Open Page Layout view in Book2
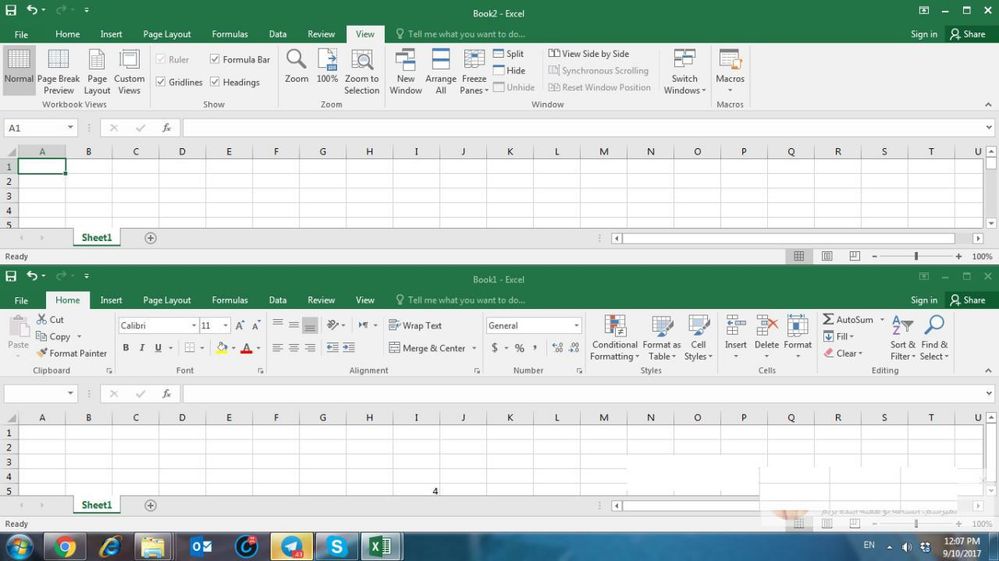 tap(97, 72)
